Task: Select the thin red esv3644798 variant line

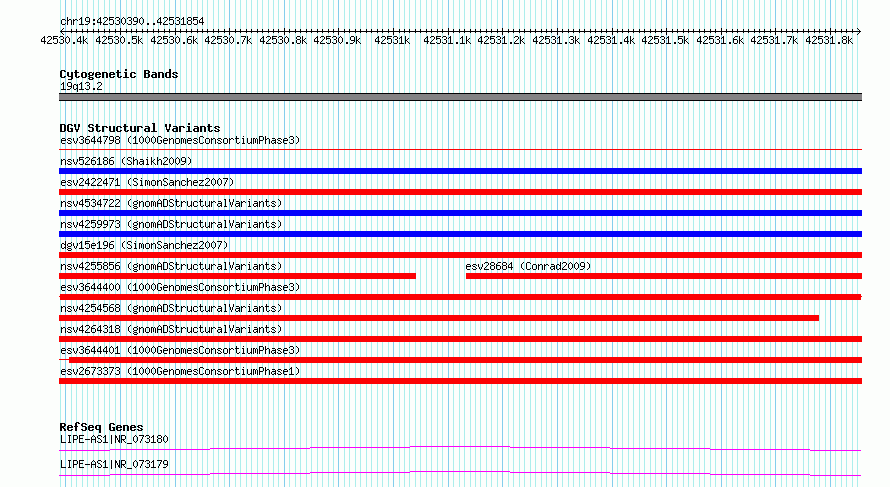Action: point(460,150)
